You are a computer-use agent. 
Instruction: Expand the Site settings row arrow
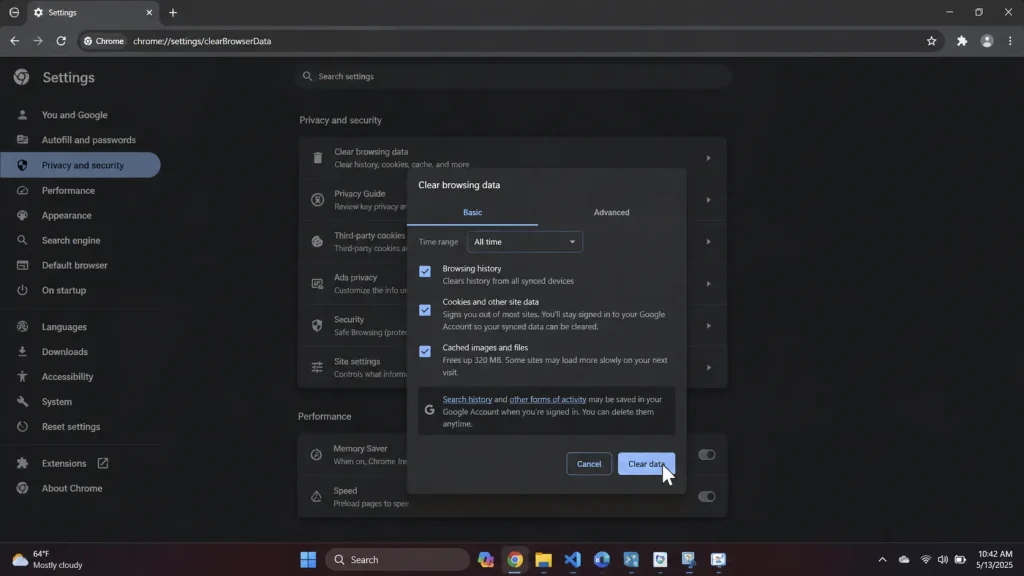tap(708, 367)
